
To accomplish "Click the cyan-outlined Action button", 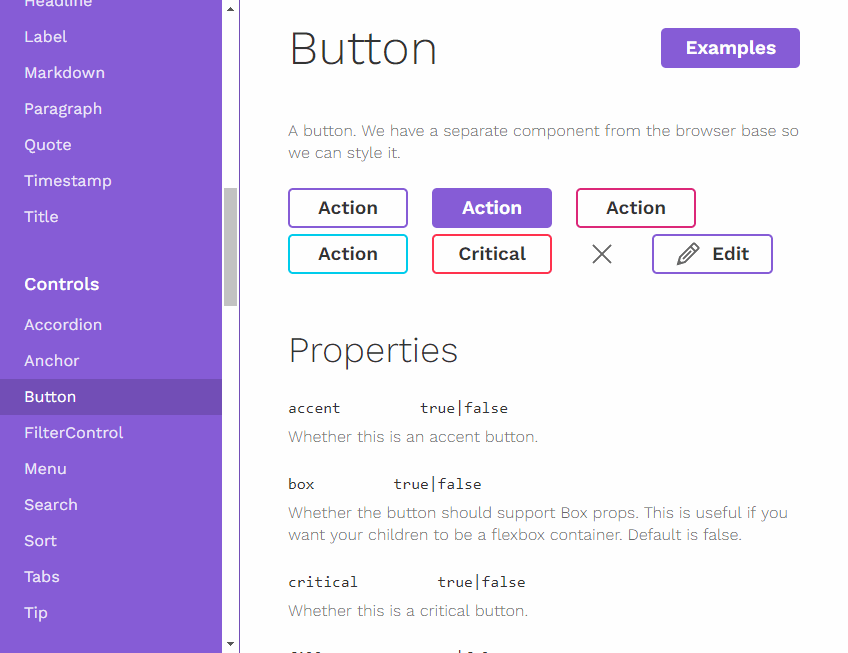I will (348, 254).
